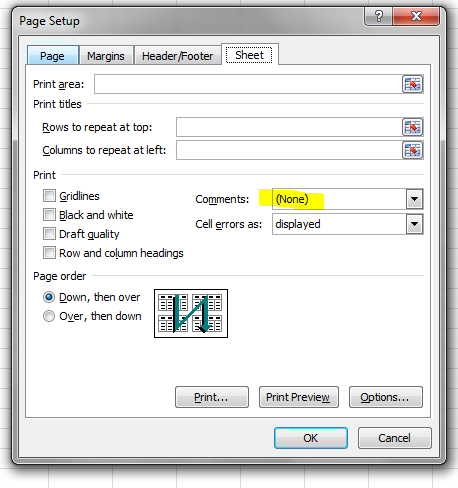Click the Columns to repeat range selector icon
The width and height of the screenshot is (458, 488).
[x=413, y=150]
